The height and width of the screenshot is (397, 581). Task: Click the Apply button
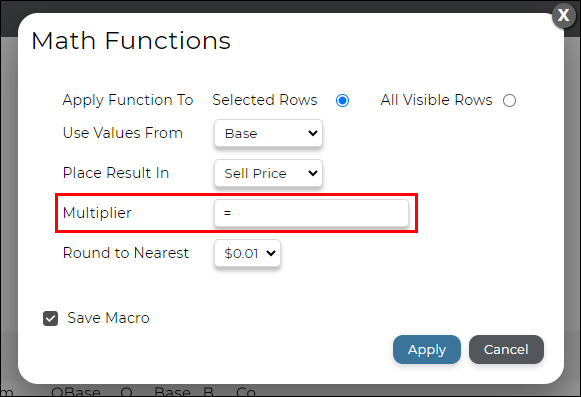click(x=427, y=350)
